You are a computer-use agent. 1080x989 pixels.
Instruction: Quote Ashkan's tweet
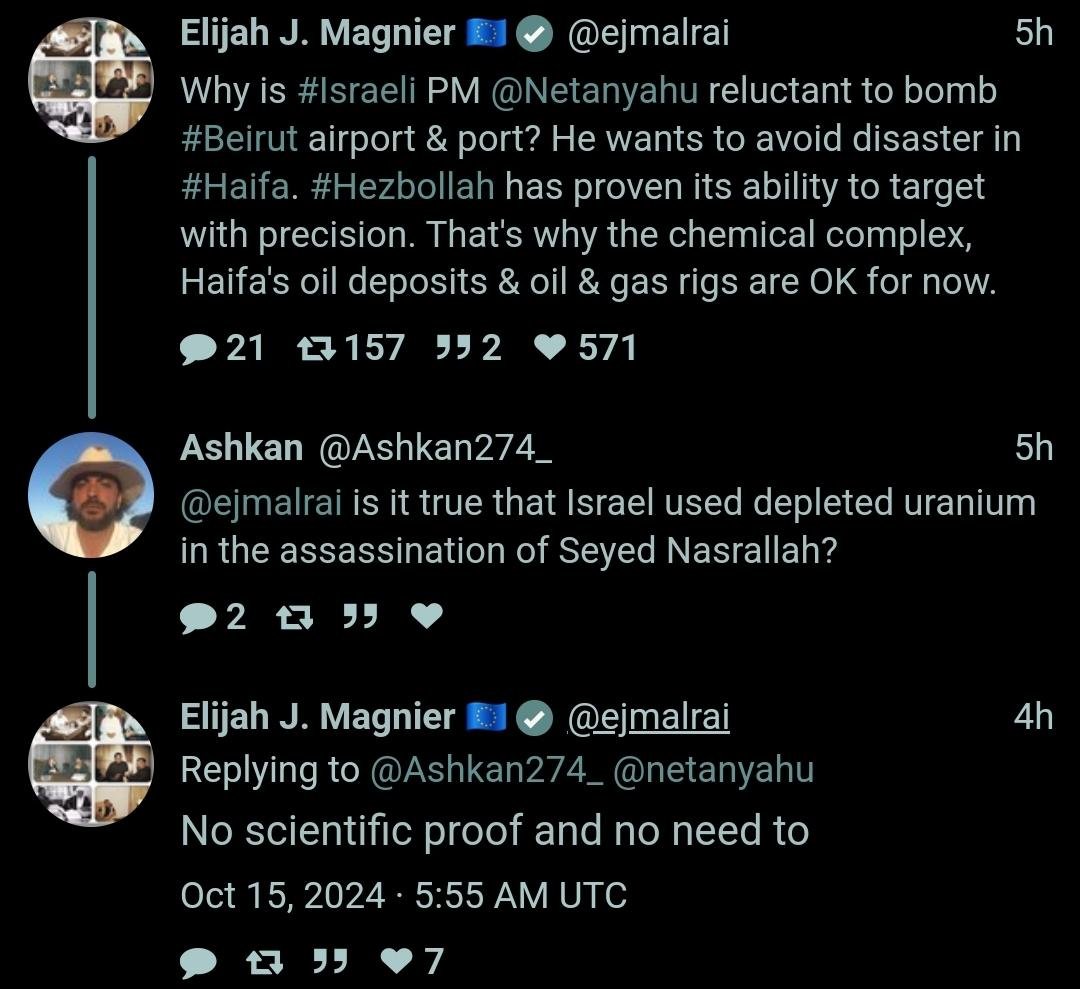360,617
